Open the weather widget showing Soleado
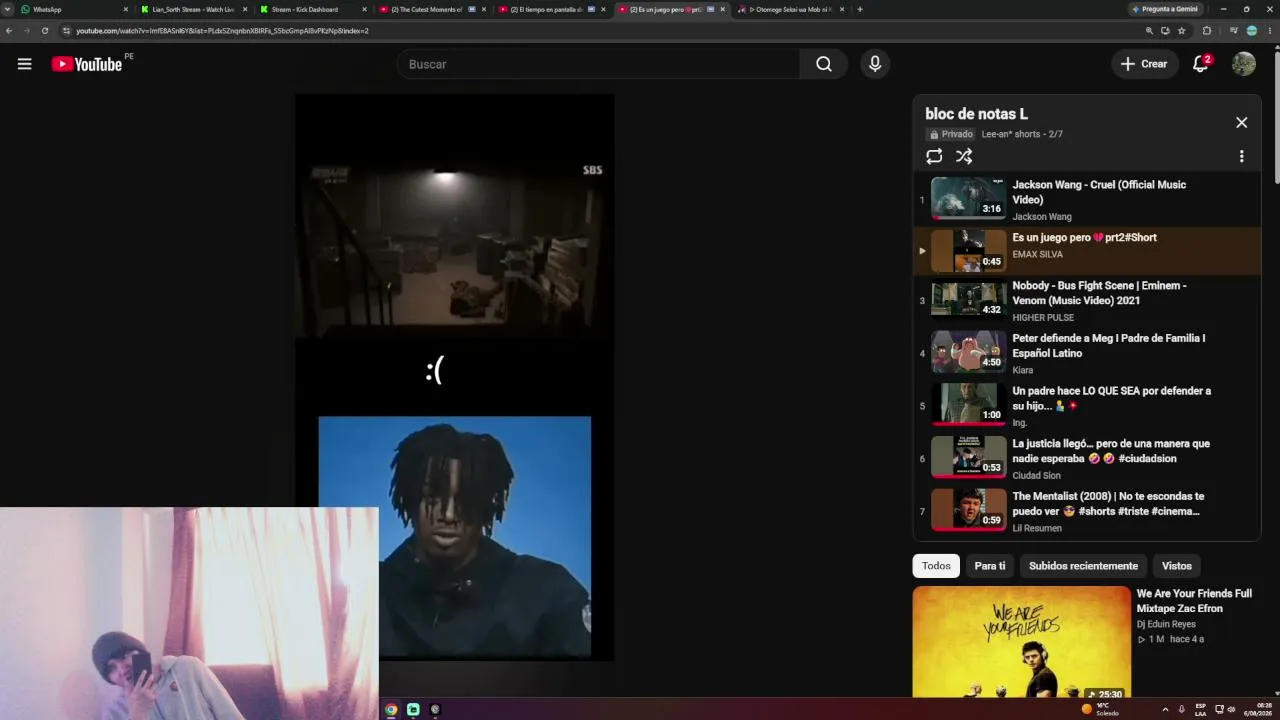Image resolution: width=1280 pixels, height=720 pixels. (1100, 709)
